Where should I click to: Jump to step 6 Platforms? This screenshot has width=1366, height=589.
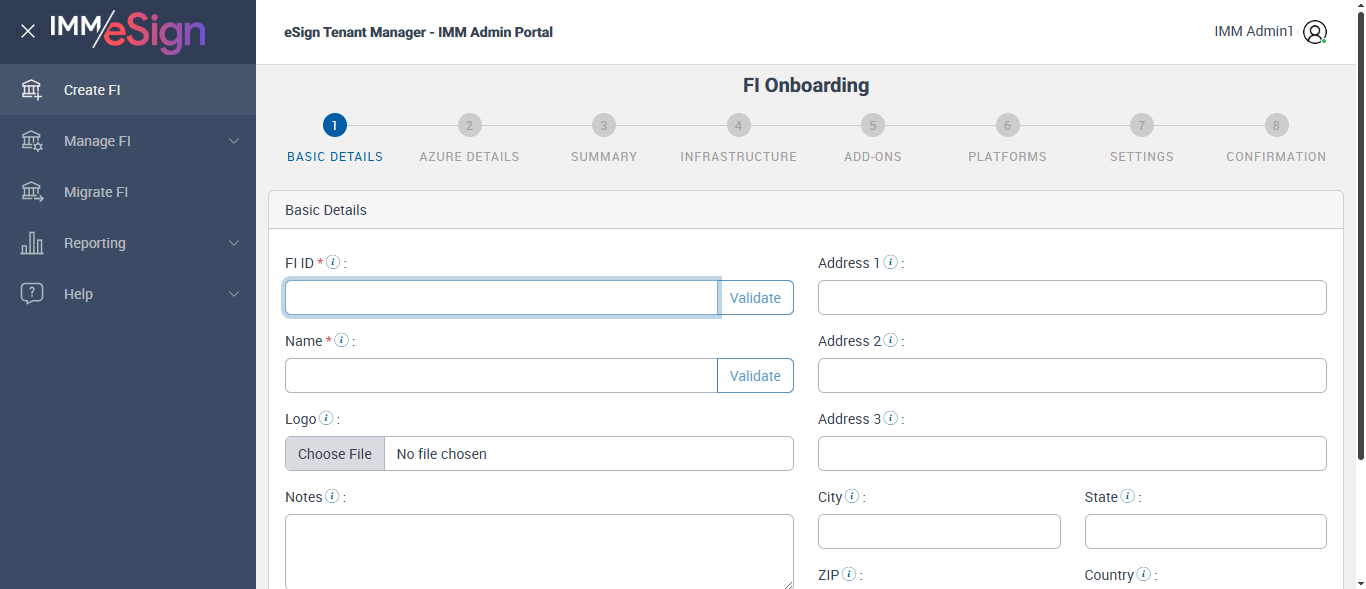(x=1007, y=126)
